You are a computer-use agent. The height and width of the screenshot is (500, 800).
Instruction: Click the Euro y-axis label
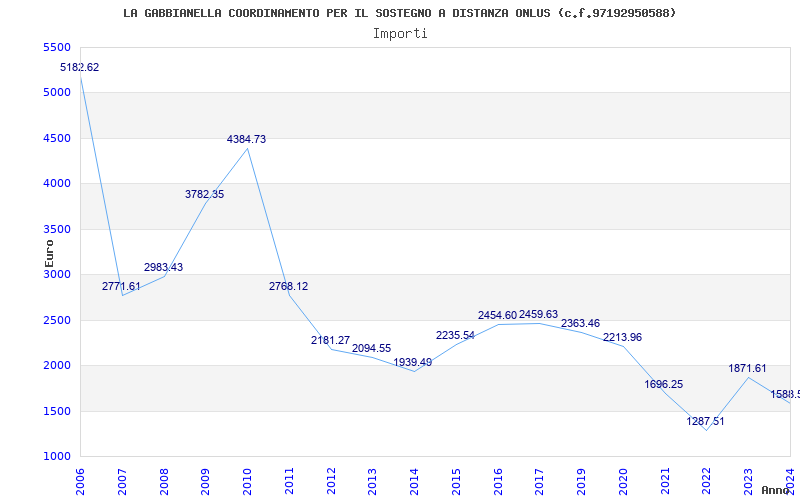point(49,254)
